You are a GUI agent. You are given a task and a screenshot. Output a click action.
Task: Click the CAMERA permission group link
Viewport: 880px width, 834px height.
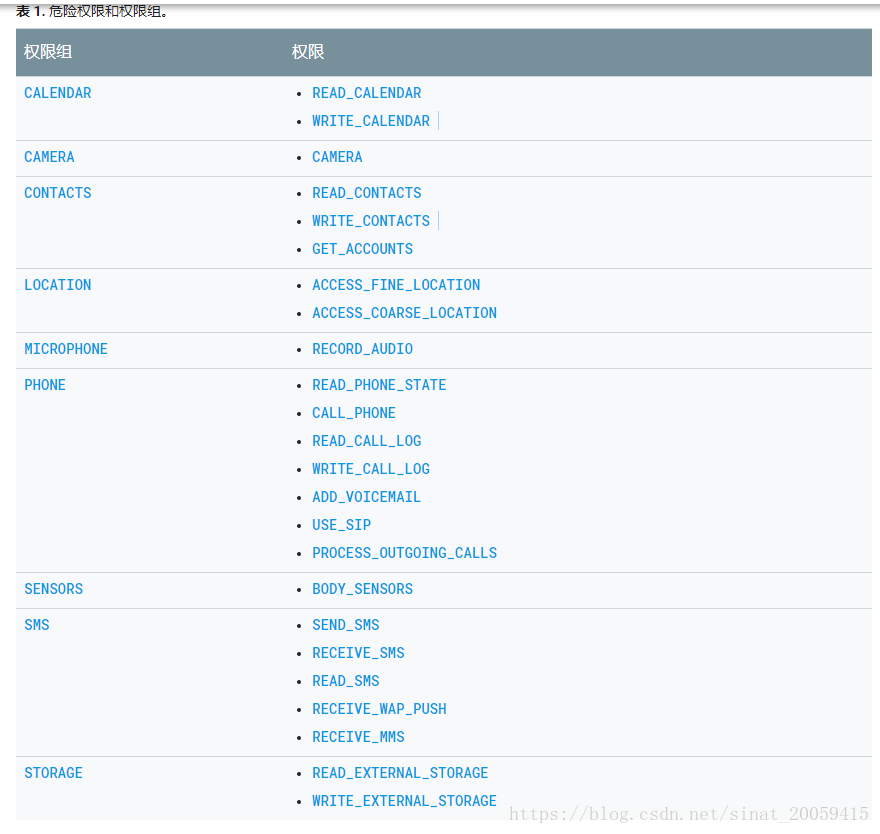pyautogui.click(x=49, y=157)
